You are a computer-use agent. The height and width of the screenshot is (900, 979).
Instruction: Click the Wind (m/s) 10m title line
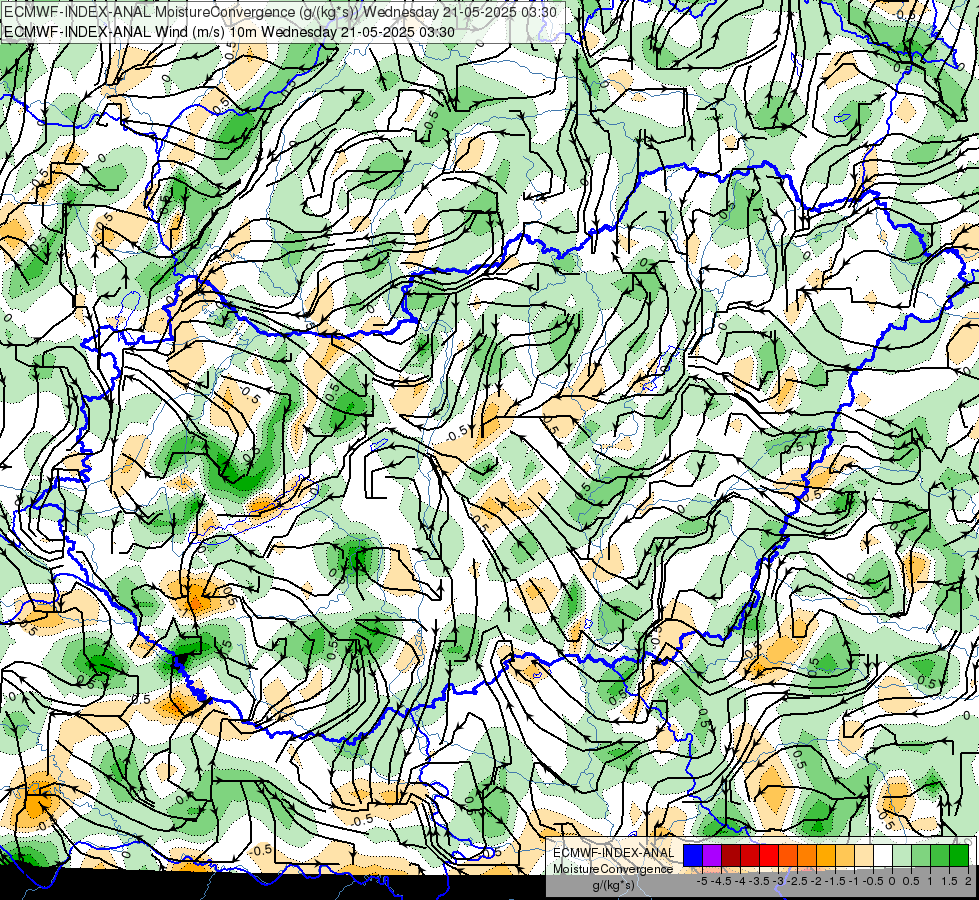229,32
